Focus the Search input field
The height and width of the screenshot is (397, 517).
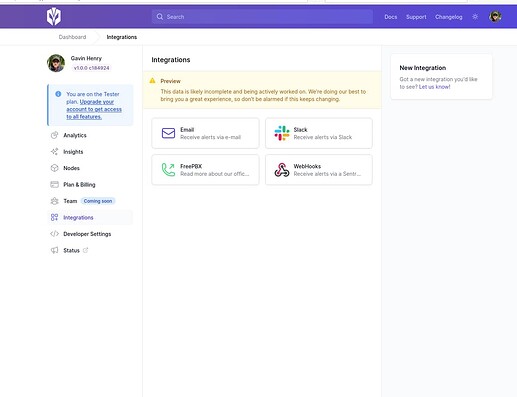[262, 17]
